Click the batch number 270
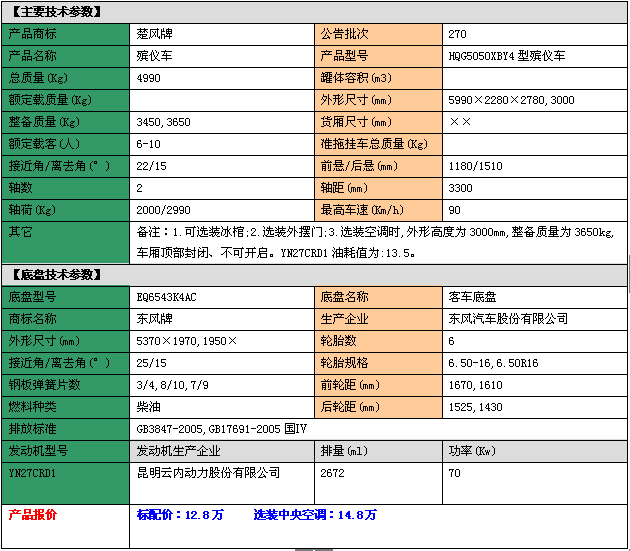630x551 pixels. click(x=457, y=34)
